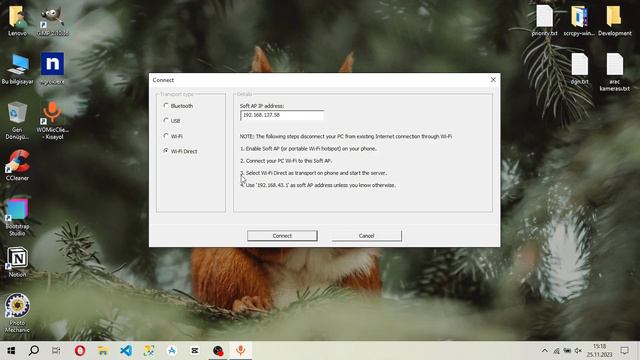Image resolution: width=640 pixels, height=360 pixels.
Task: Launch Bootstrap Studio from desktop
Action: click(17, 217)
